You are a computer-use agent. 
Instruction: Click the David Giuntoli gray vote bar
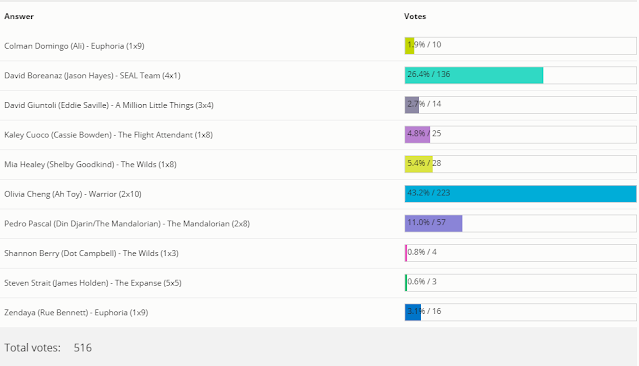[x=412, y=105]
